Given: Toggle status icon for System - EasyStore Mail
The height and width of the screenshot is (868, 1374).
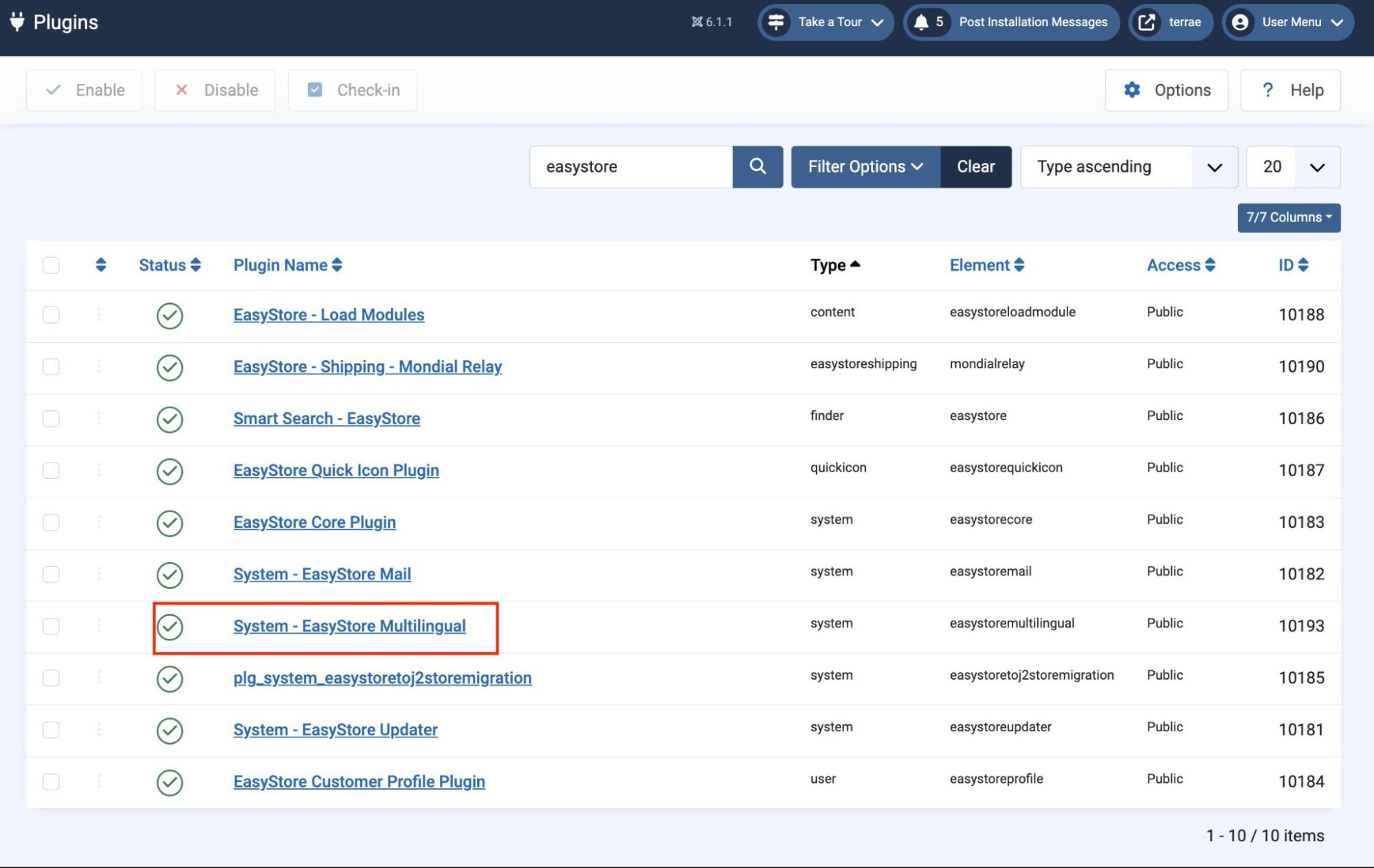Looking at the screenshot, I should coord(170,575).
